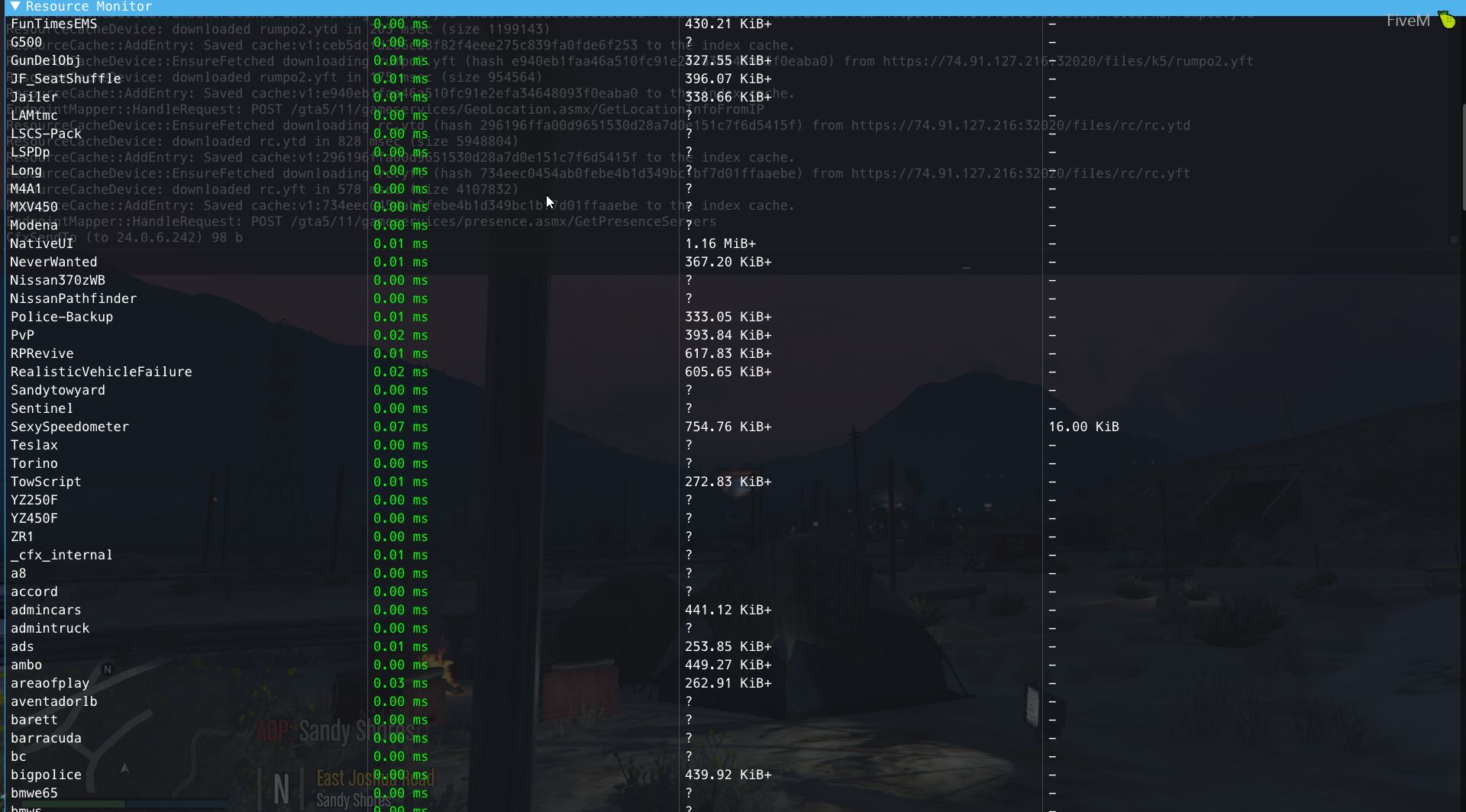Screen dimensions: 1466x812
Task: Select the ads resource name
Action: 22,646
